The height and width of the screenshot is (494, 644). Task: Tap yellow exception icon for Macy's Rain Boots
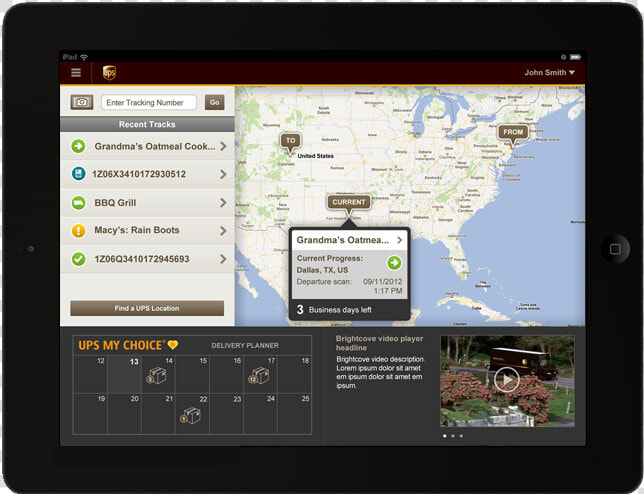pos(78,230)
